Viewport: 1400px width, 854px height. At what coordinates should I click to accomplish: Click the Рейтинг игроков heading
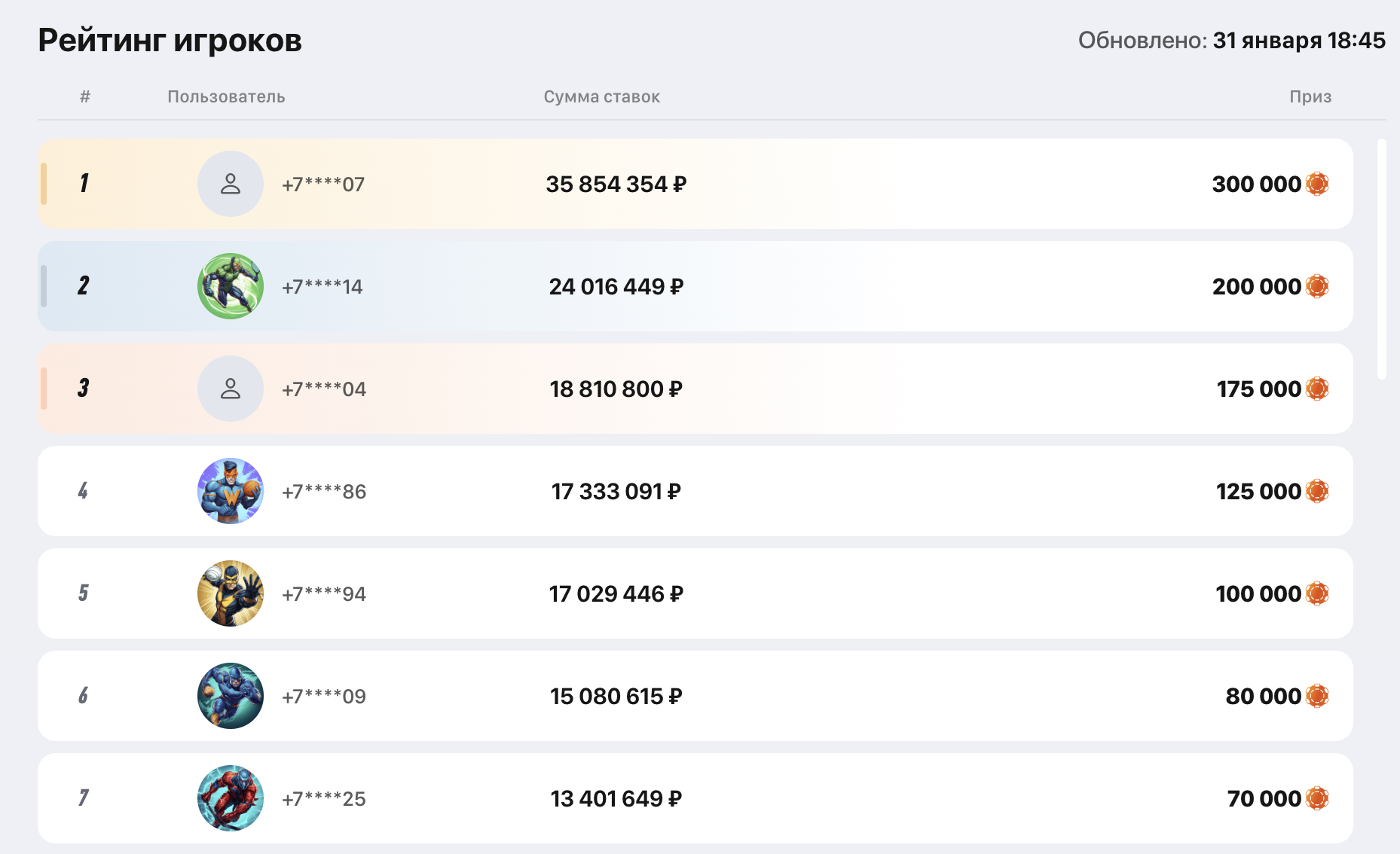pyautogui.click(x=170, y=40)
